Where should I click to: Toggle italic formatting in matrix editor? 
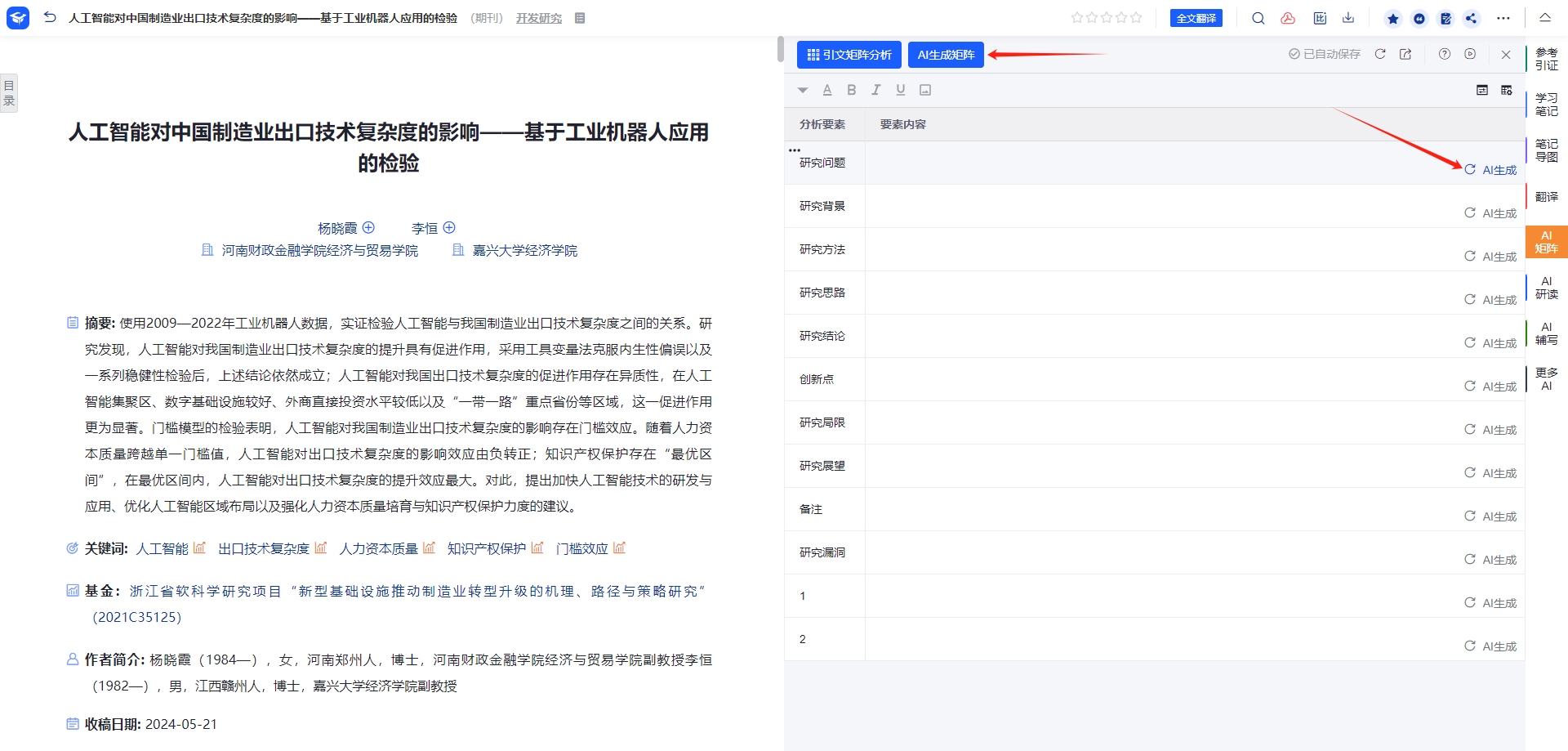pos(875,90)
